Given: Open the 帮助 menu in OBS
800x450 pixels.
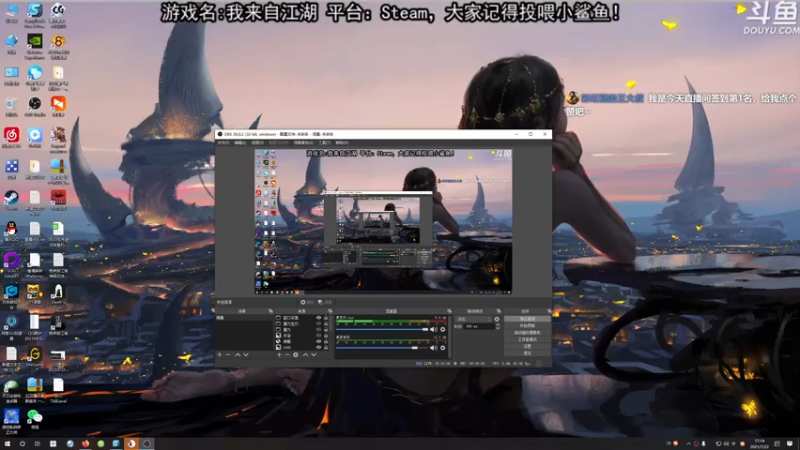Looking at the screenshot, I should 341,143.
